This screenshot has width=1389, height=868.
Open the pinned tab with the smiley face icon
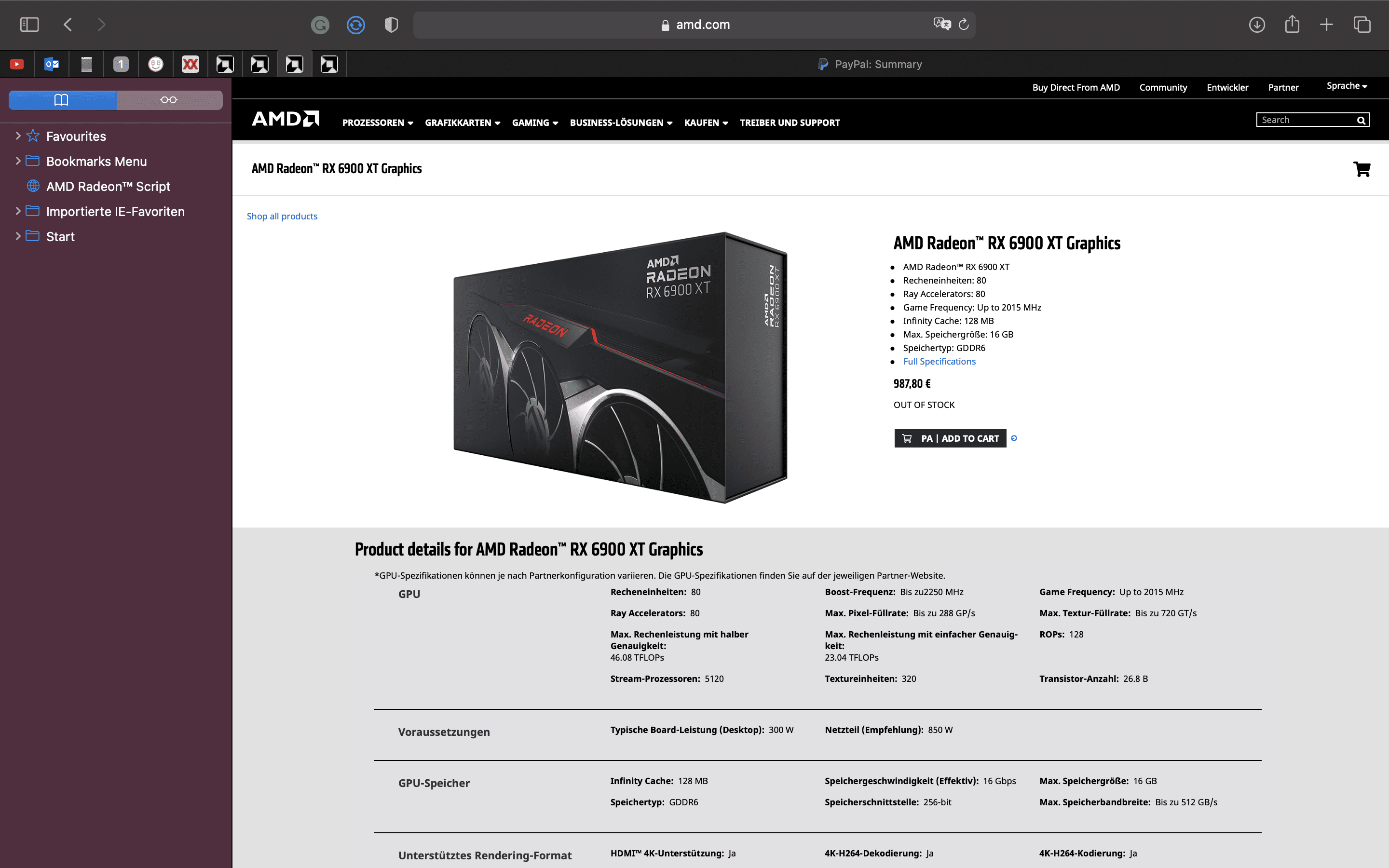(156, 64)
